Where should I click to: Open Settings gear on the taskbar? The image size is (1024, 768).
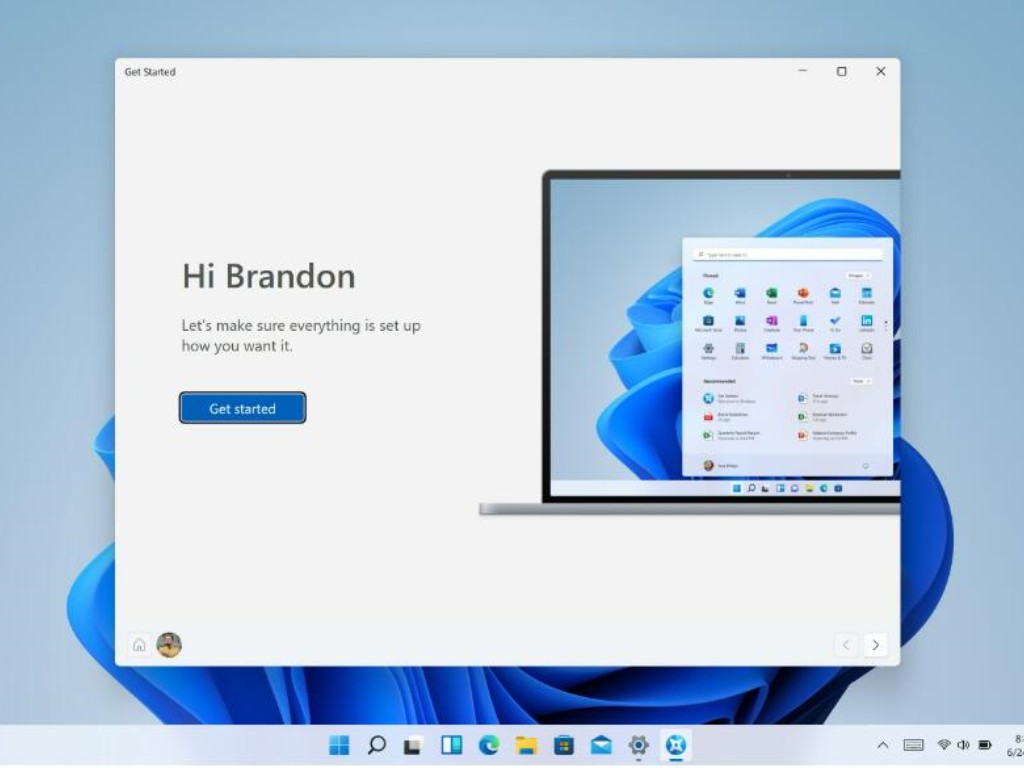639,745
